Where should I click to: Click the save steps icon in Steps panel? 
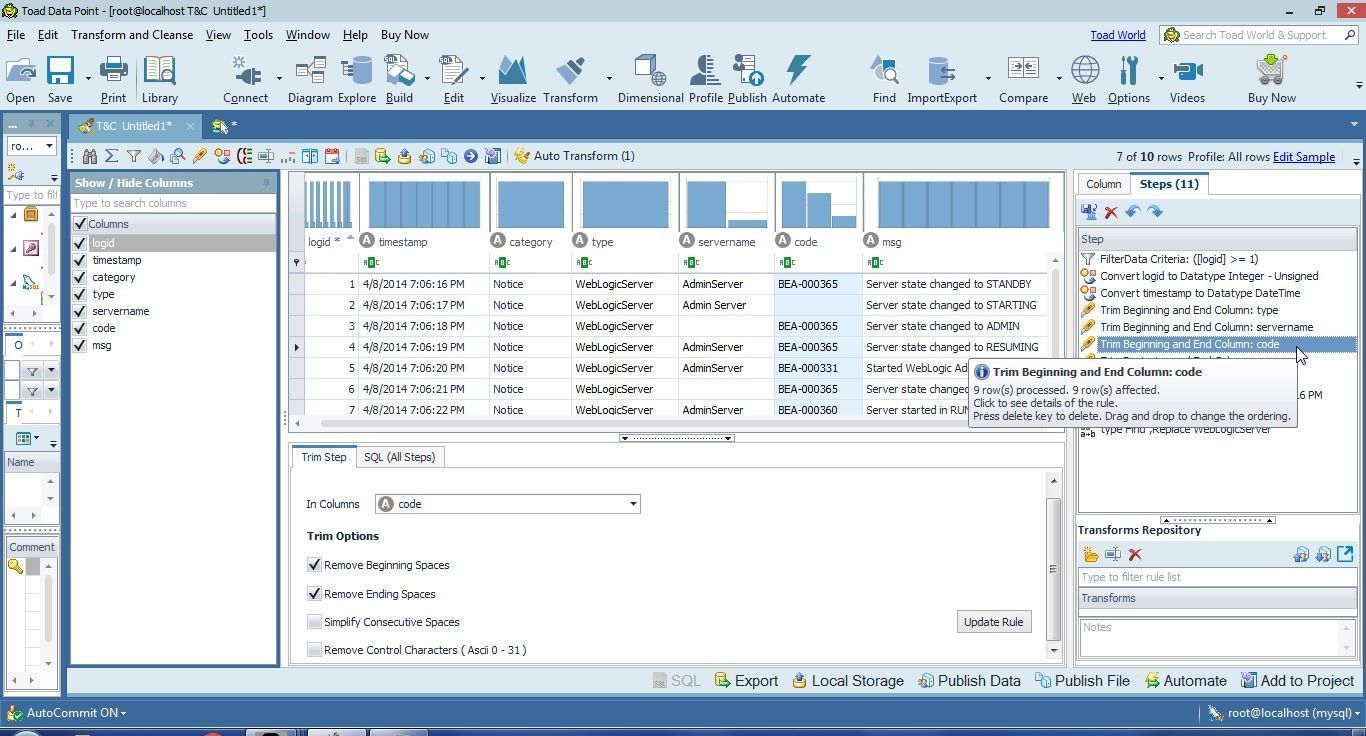coord(1089,211)
